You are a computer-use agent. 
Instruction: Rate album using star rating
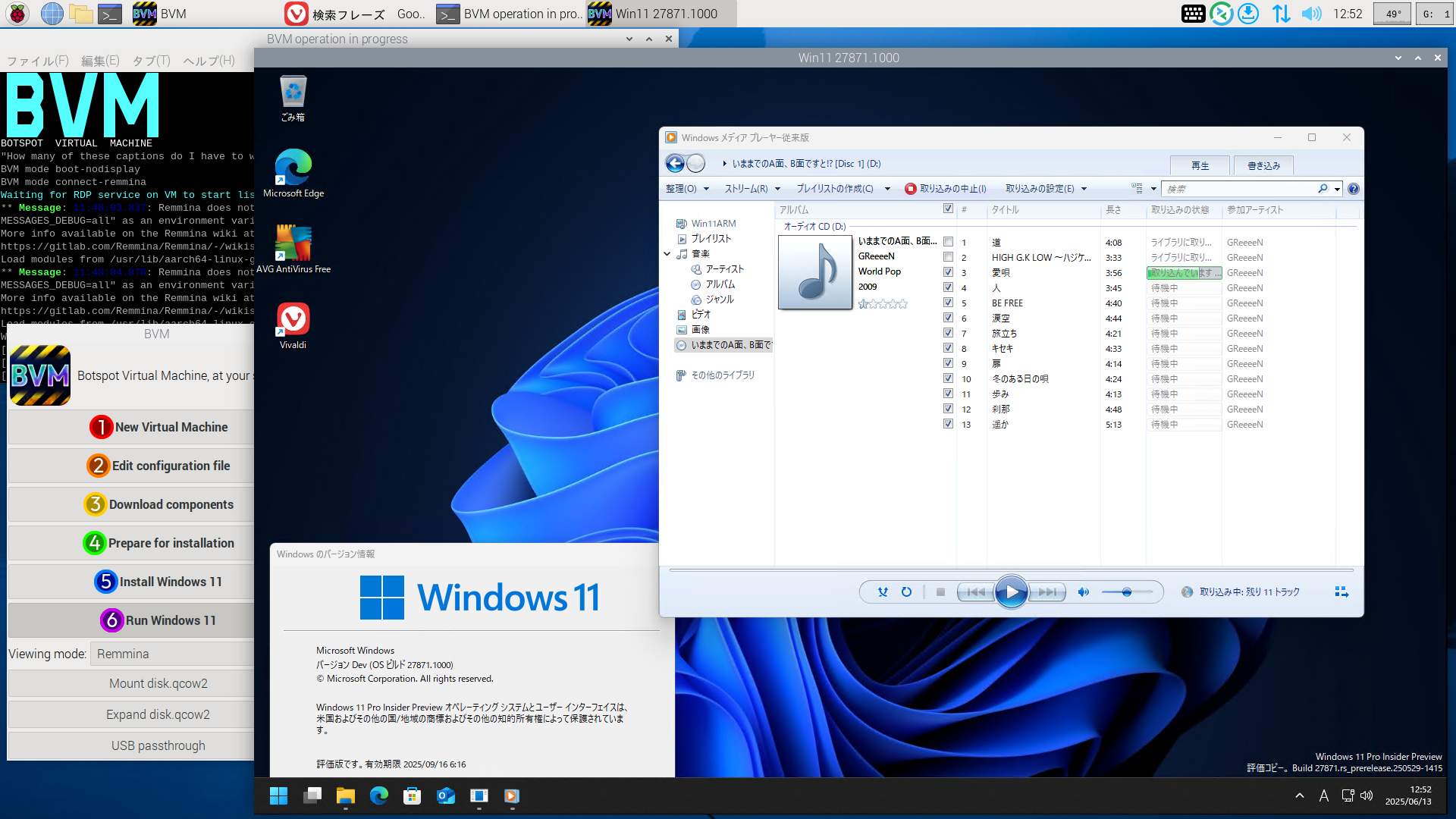point(882,304)
